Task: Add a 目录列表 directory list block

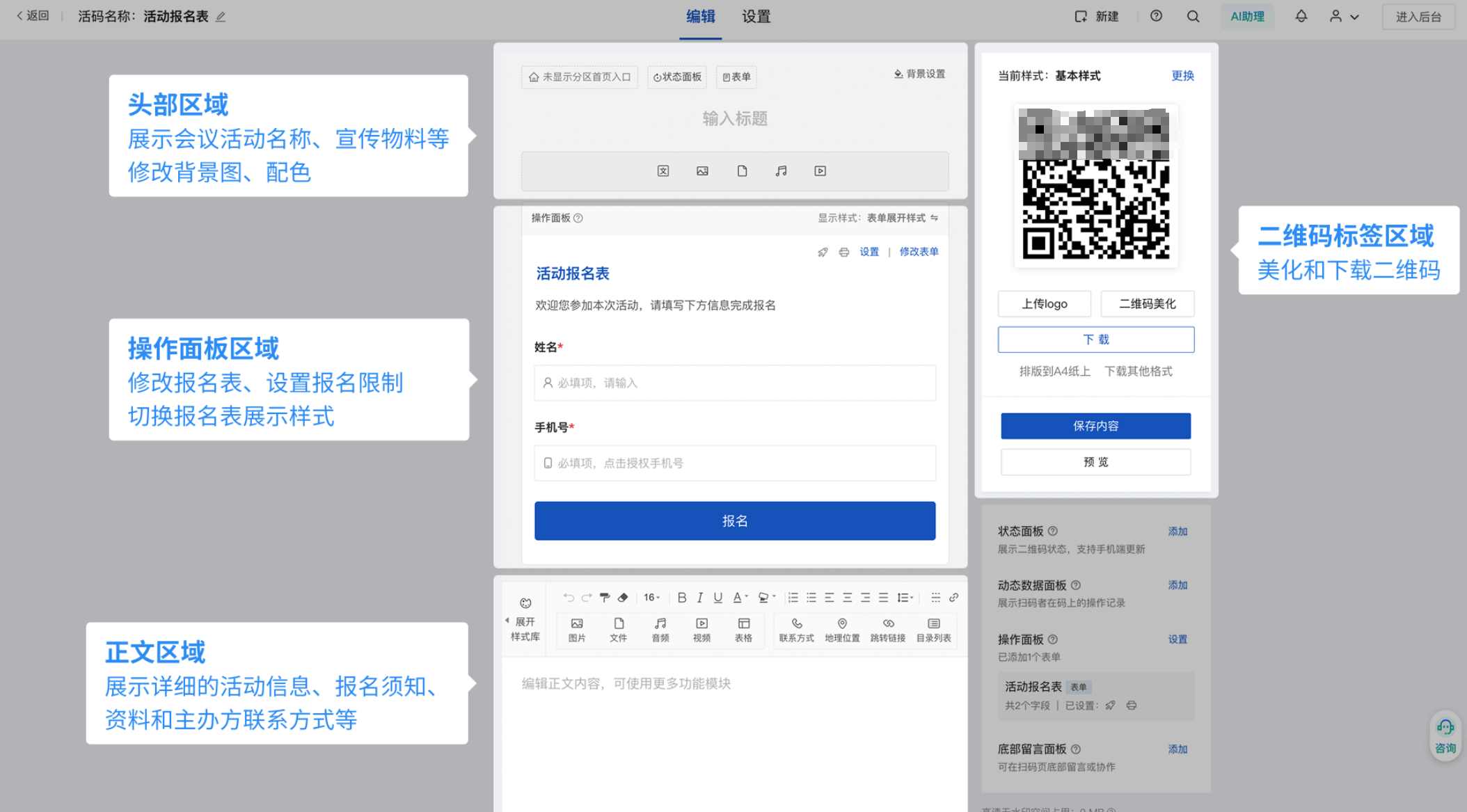Action: pyautogui.click(x=934, y=630)
